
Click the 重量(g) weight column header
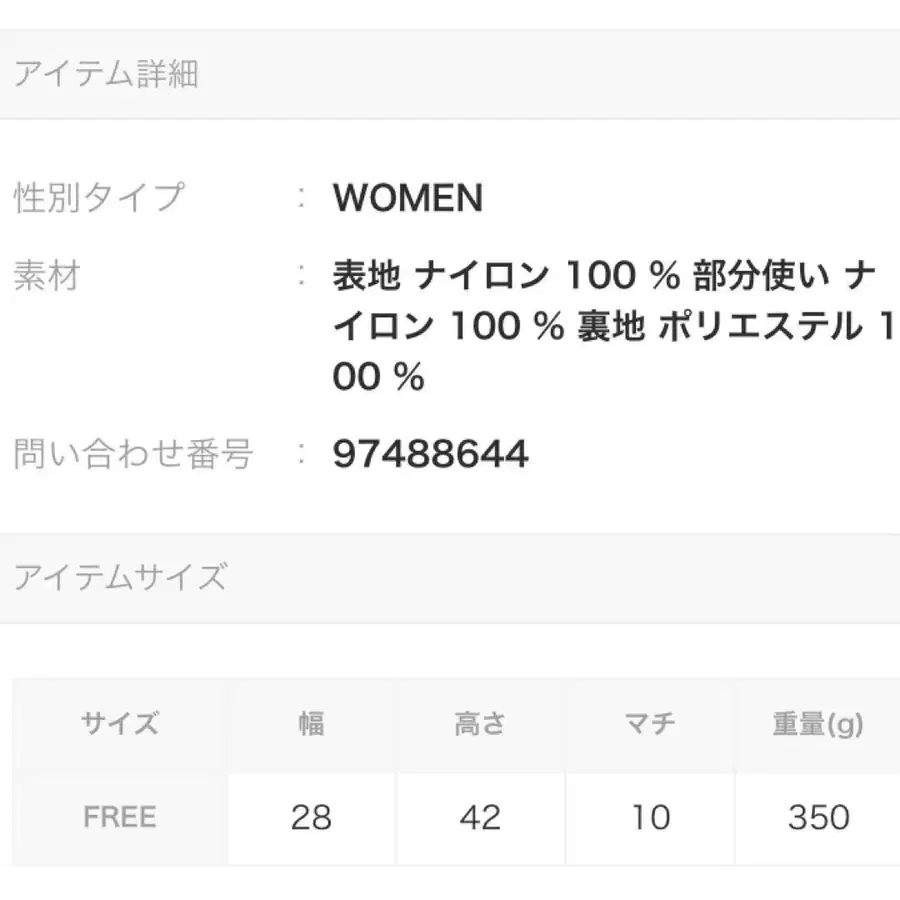click(x=818, y=724)
